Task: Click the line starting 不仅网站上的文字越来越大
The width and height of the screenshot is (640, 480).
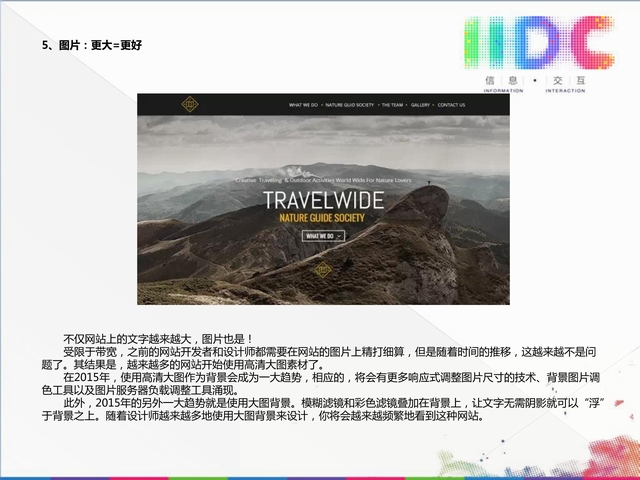Action: (x=158, y=339)
